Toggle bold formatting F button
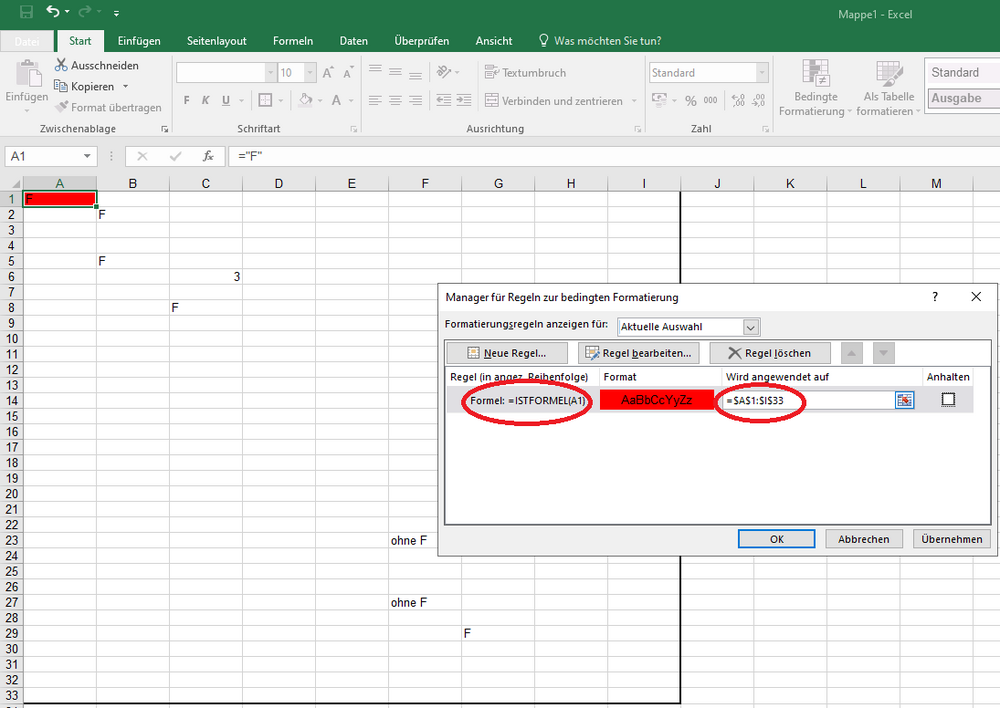Image resolution: width=1000 pixels, height=708 pixels. [x=186, y=101]
